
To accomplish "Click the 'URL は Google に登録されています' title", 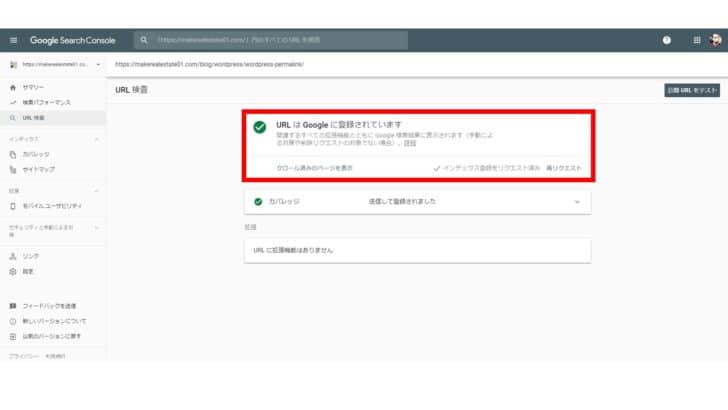I will pos(339,125).
